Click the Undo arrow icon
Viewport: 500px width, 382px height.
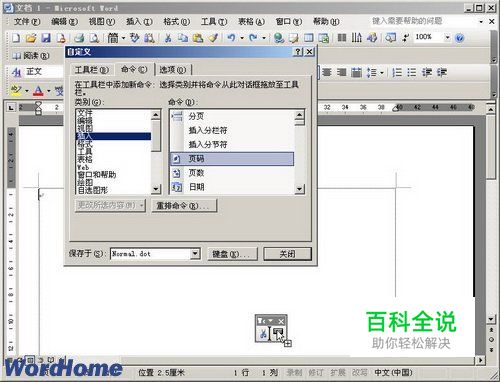(231, 38)
